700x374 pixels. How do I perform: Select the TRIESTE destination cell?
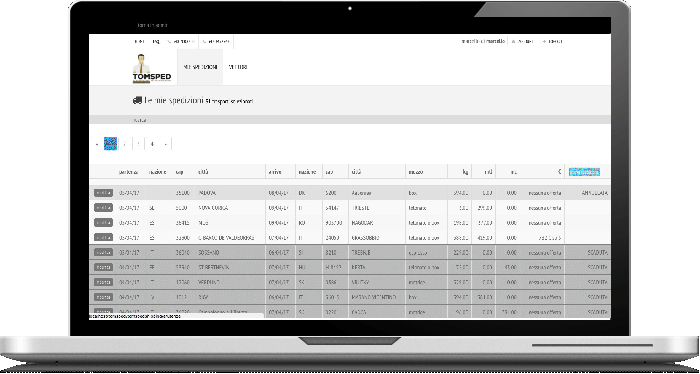tap(360, 208)
